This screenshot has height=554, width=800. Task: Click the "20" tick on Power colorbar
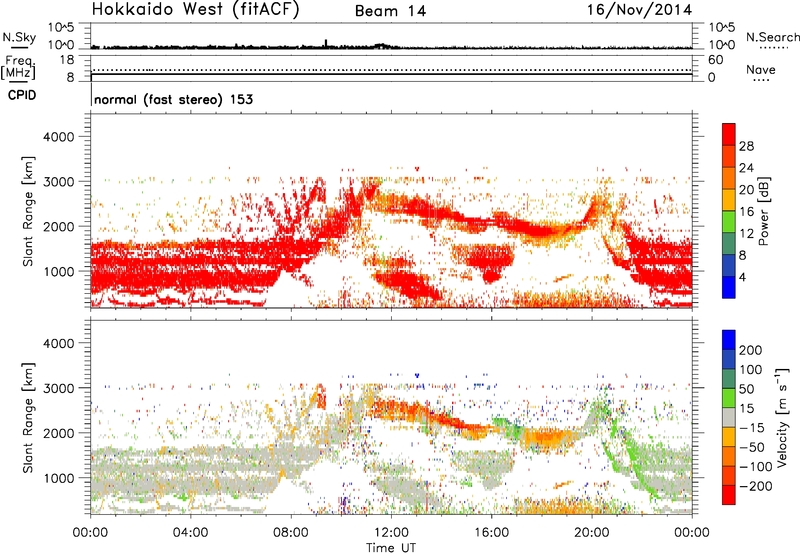(746, 190)
